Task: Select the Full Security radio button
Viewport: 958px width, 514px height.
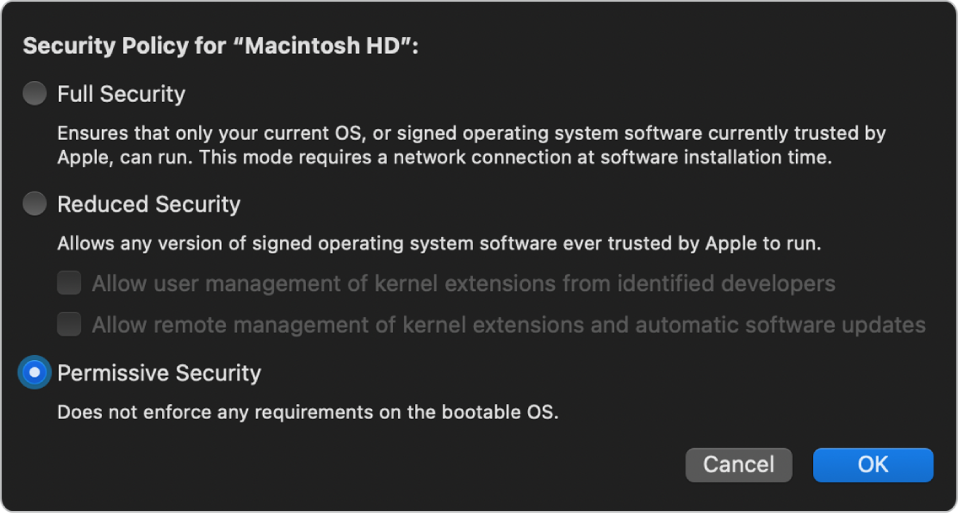Action: pos(35,94)
